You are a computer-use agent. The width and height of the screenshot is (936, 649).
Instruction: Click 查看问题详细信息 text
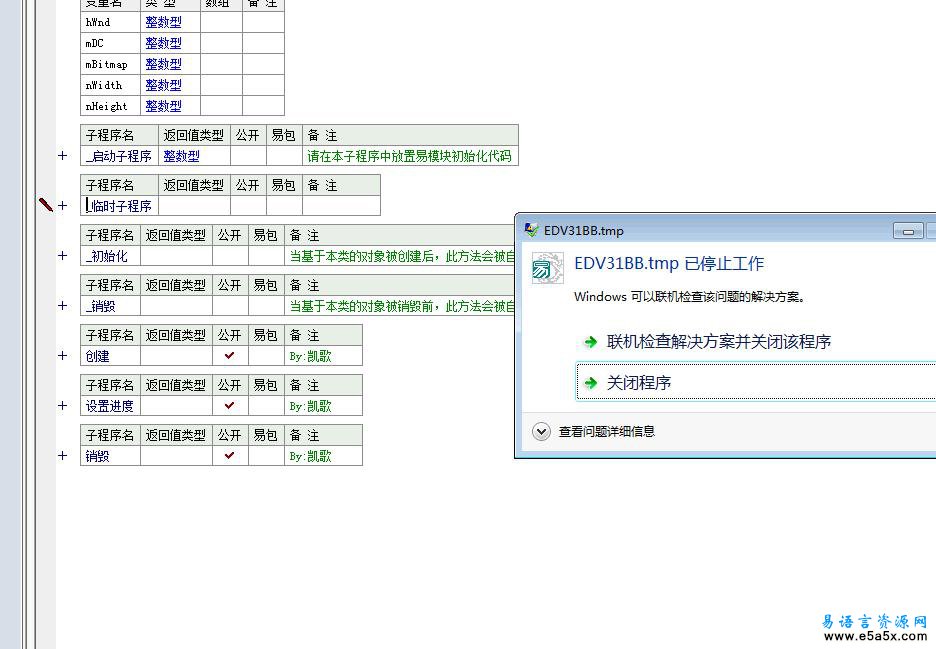(606, 431)
